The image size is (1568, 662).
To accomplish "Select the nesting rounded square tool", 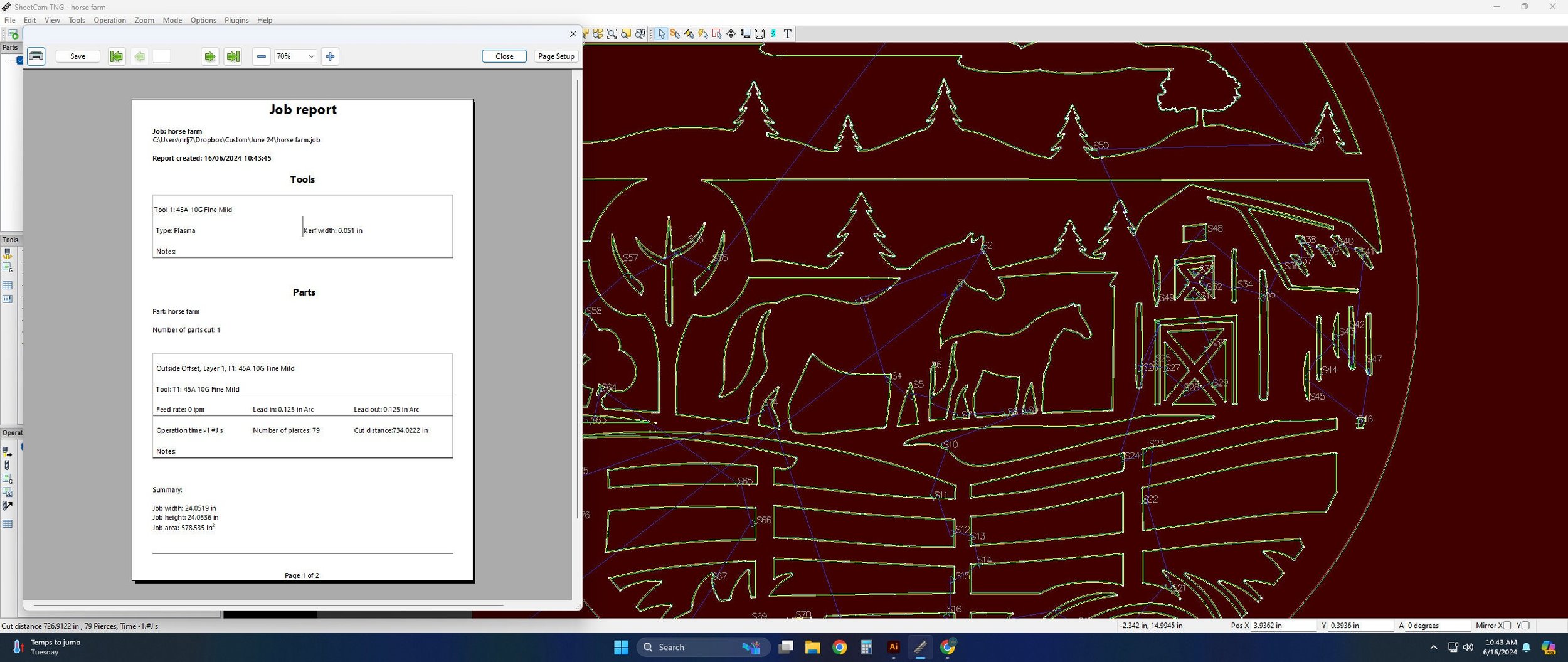I will click(760, 34).
